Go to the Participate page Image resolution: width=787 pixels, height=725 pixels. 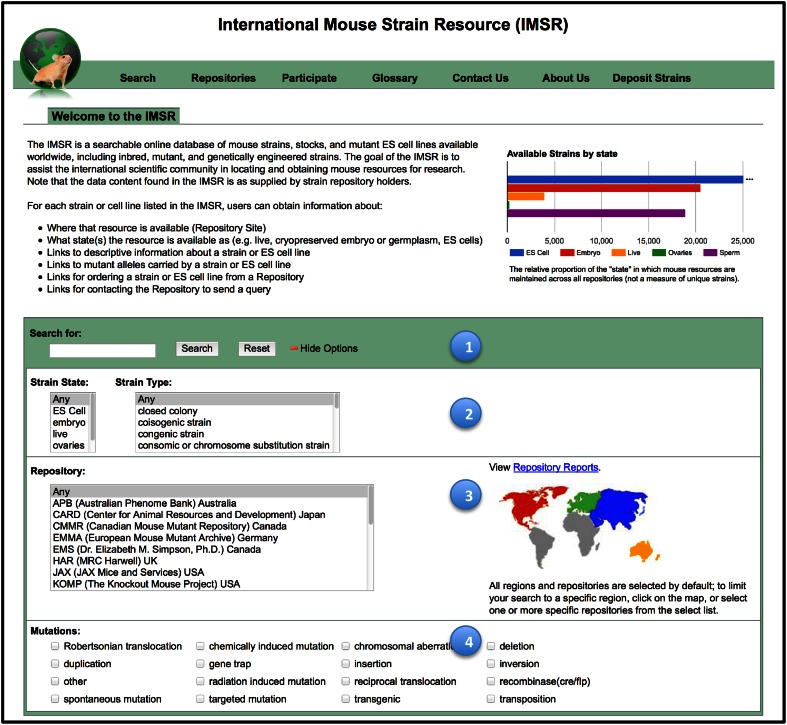pos(309,78)
